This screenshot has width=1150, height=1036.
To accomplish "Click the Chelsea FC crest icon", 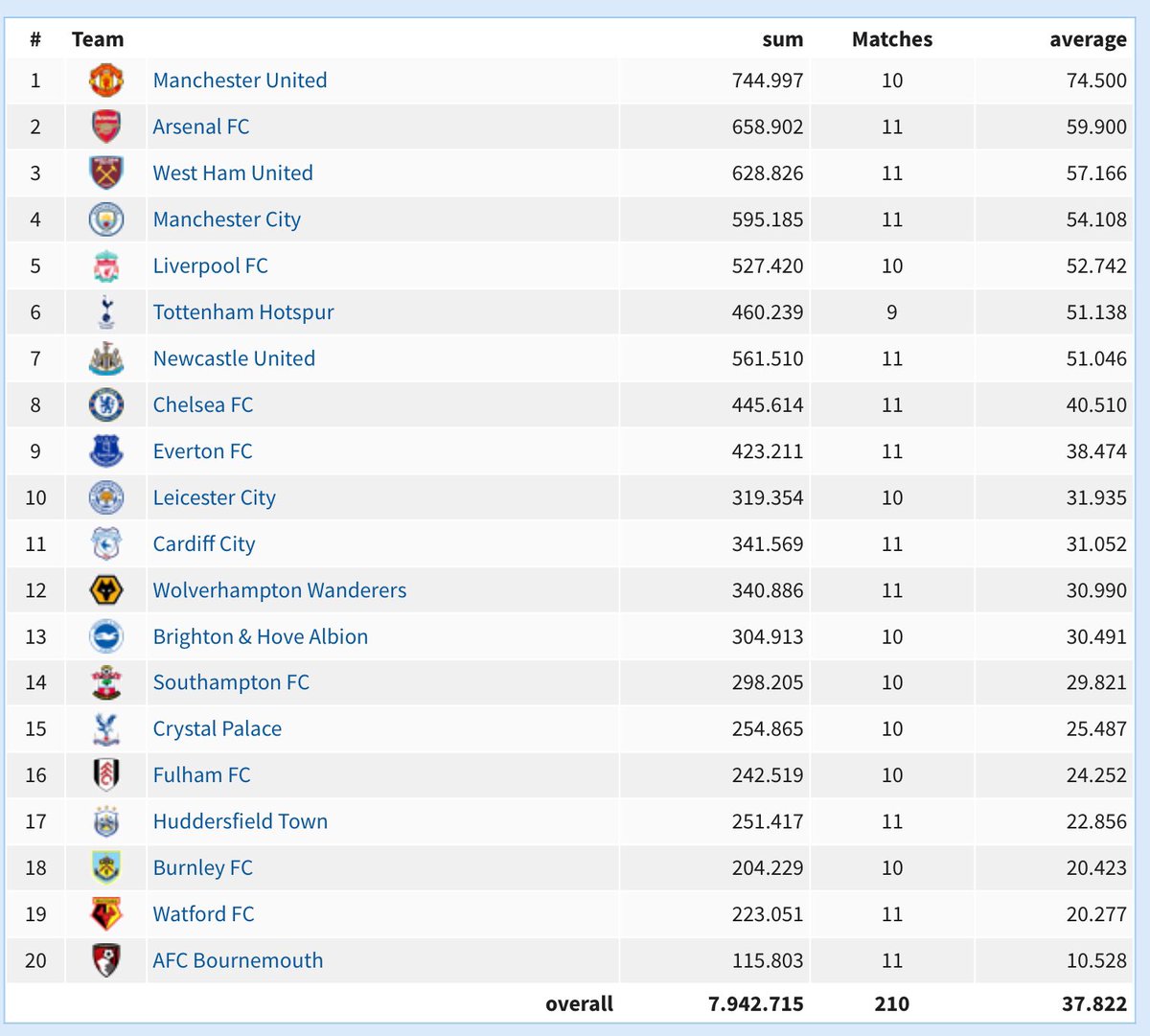I will [106, 405].
